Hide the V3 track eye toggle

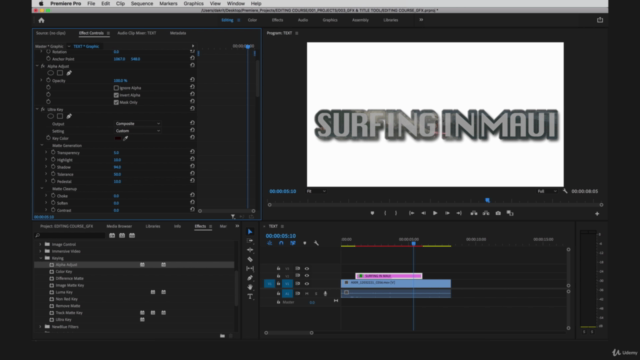point(307,269)
